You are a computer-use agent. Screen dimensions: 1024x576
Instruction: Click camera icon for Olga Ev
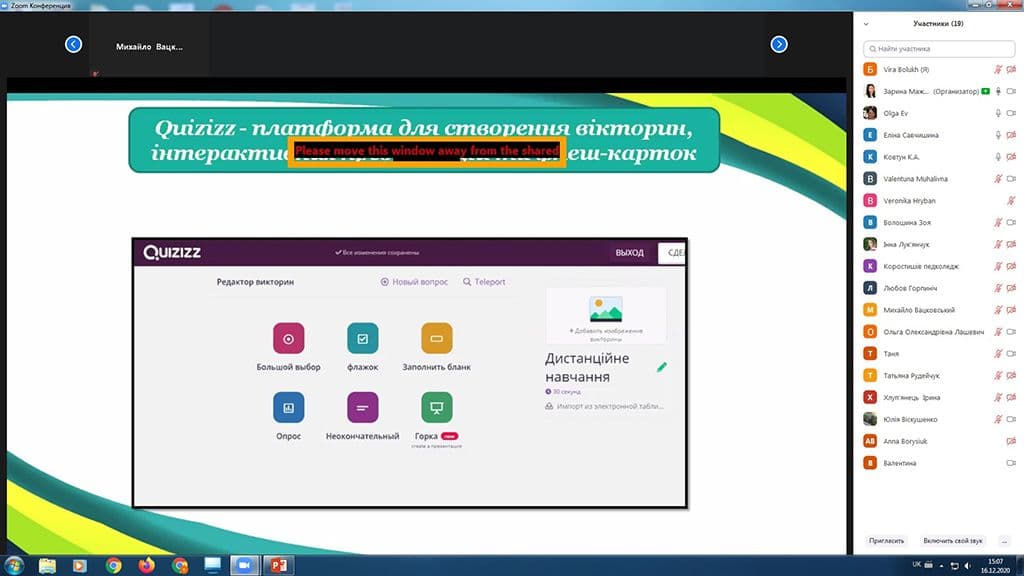[1011, 113]
